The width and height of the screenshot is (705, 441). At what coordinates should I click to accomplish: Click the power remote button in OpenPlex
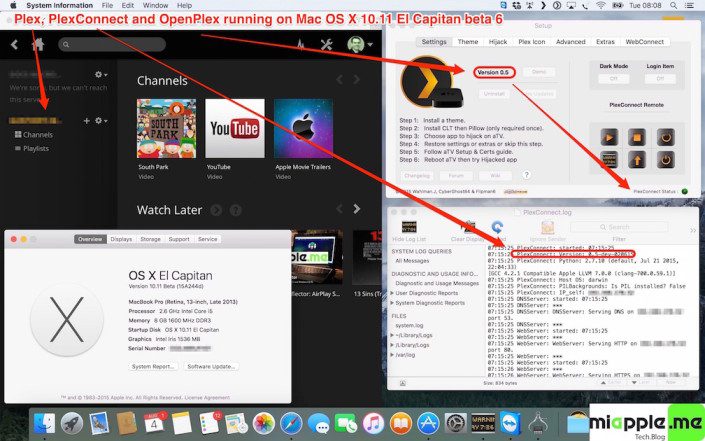click(665, 160)
